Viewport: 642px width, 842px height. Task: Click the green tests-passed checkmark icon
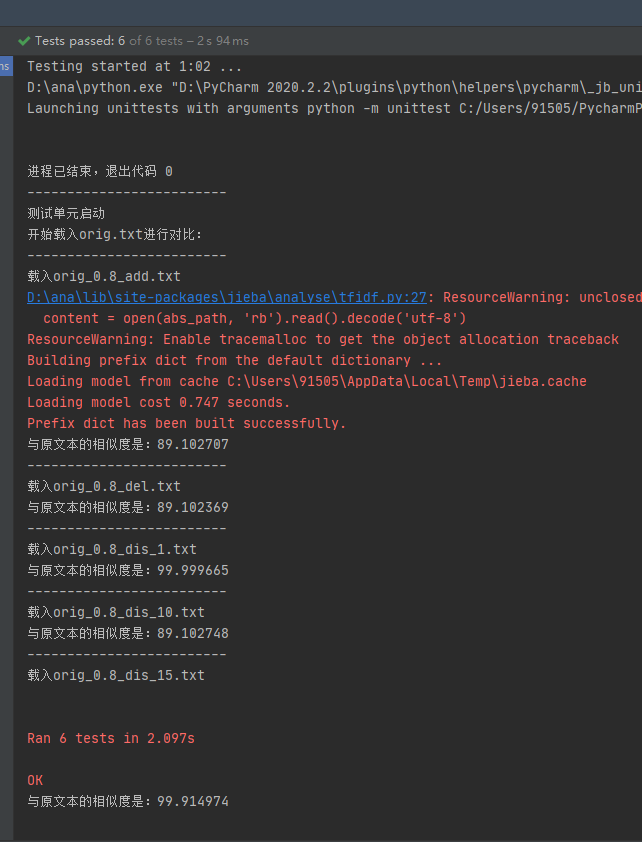coord(24,41)
